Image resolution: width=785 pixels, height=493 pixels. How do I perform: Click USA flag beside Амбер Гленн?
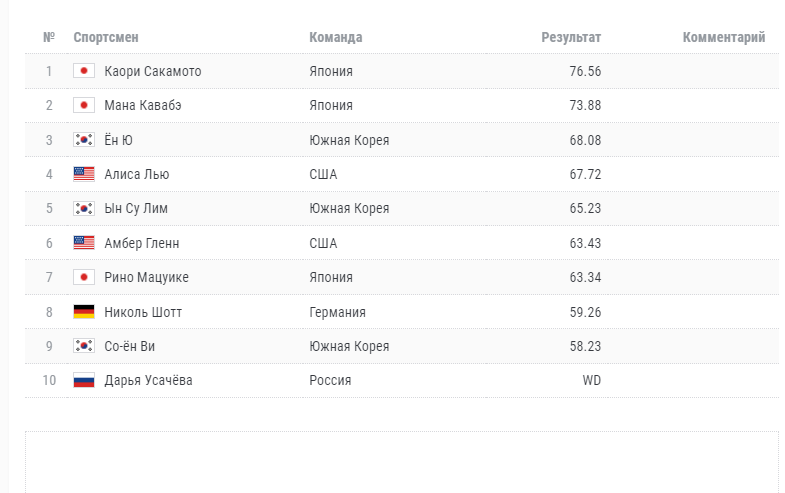click(84, 243)
